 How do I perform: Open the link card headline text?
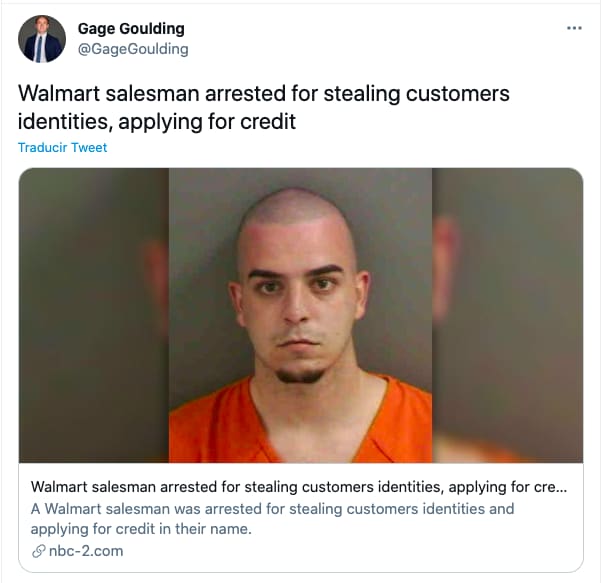click(299, 487)
